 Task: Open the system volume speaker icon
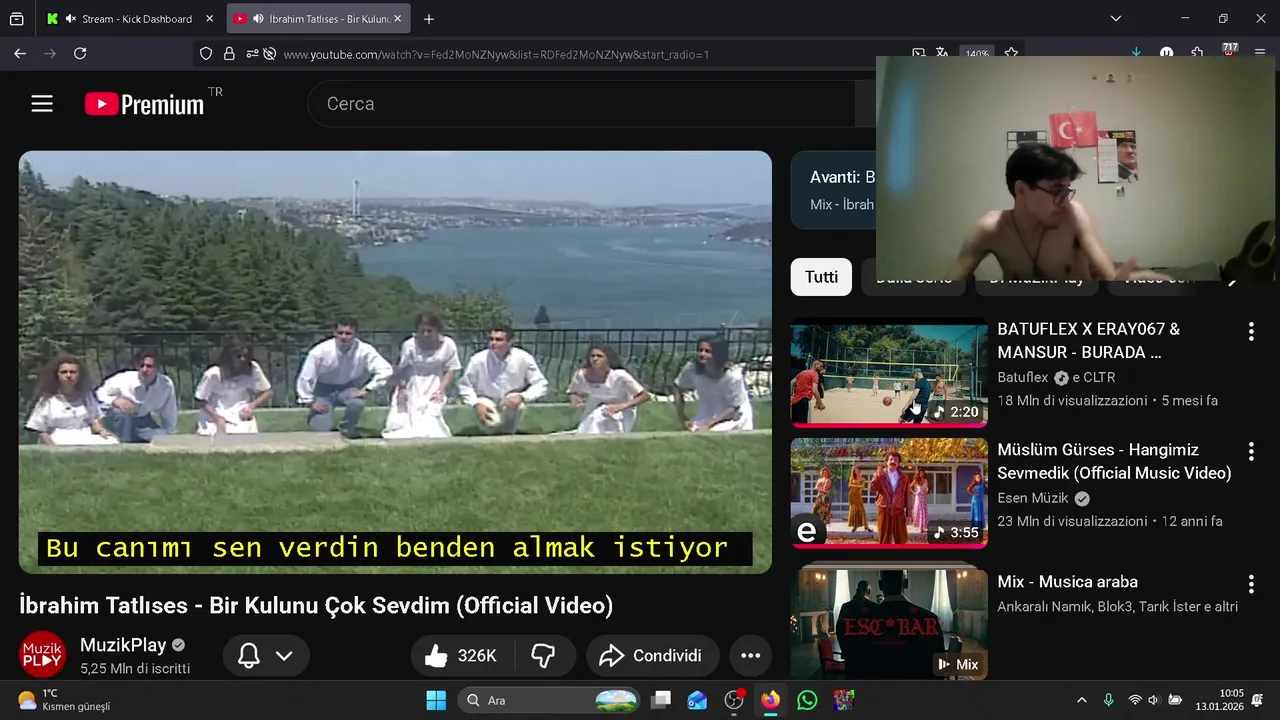pyautogui.click(x=1153, y=700)
